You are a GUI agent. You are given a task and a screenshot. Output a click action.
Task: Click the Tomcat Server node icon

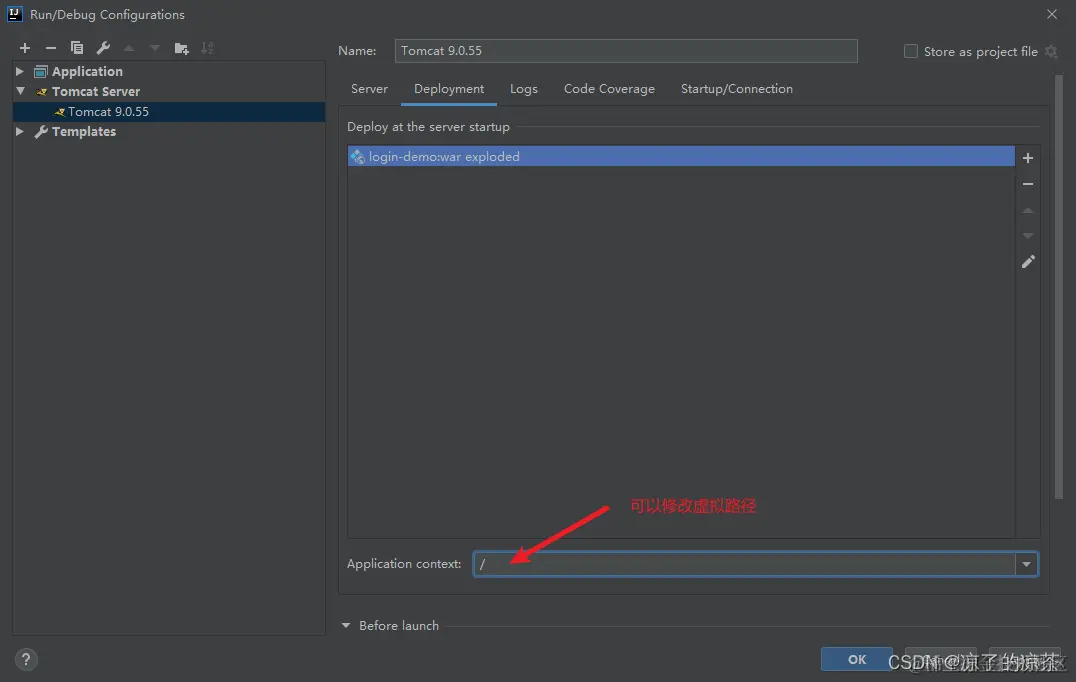pyautogui.click(x=42, y=91)
